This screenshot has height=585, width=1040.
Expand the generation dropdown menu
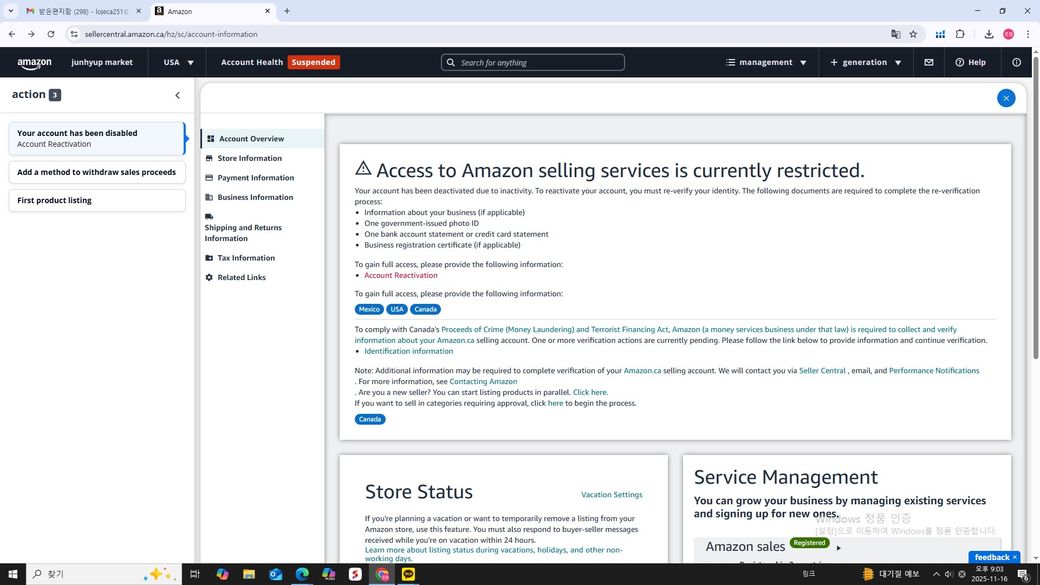coord(865,62)
